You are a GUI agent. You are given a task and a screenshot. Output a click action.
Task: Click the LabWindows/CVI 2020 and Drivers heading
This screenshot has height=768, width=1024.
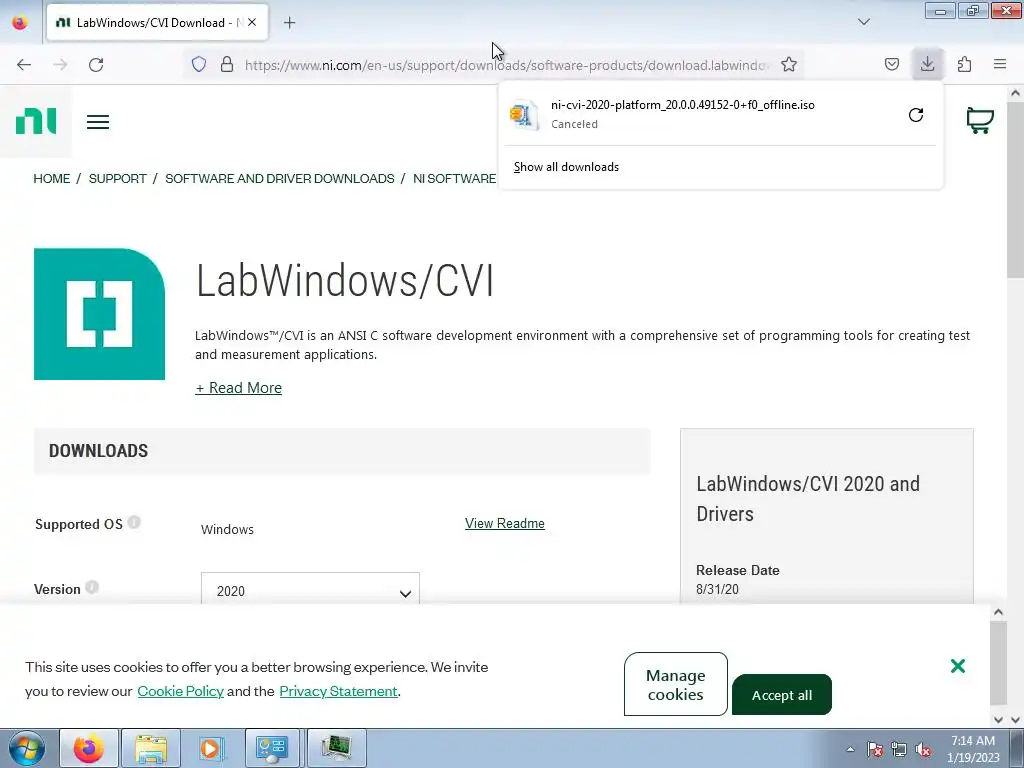[x=808, y=498]
